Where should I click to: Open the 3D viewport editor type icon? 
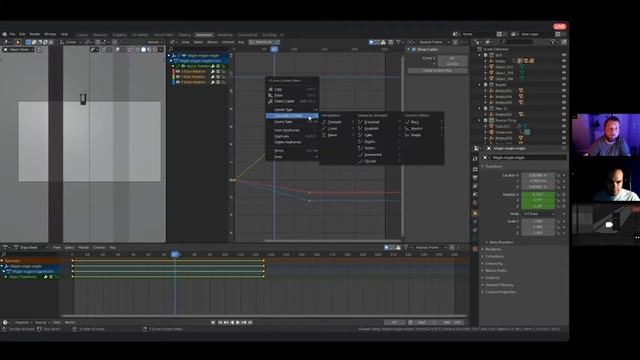[6, 42]
